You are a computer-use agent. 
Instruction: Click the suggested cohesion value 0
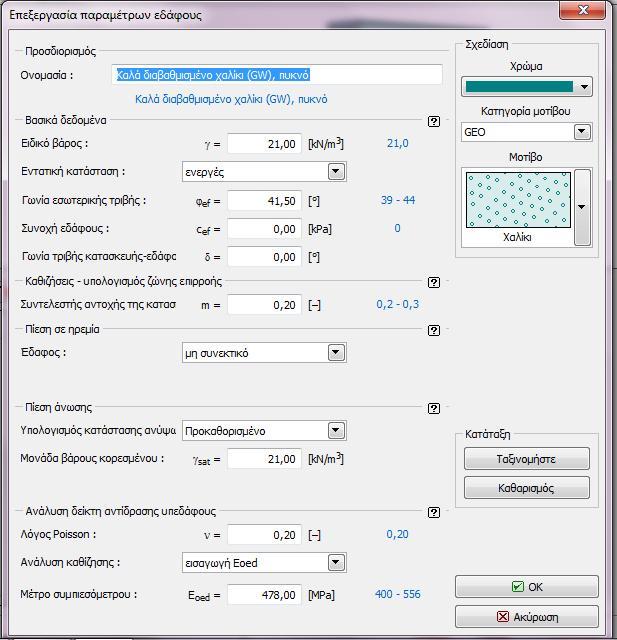[397, 228]
